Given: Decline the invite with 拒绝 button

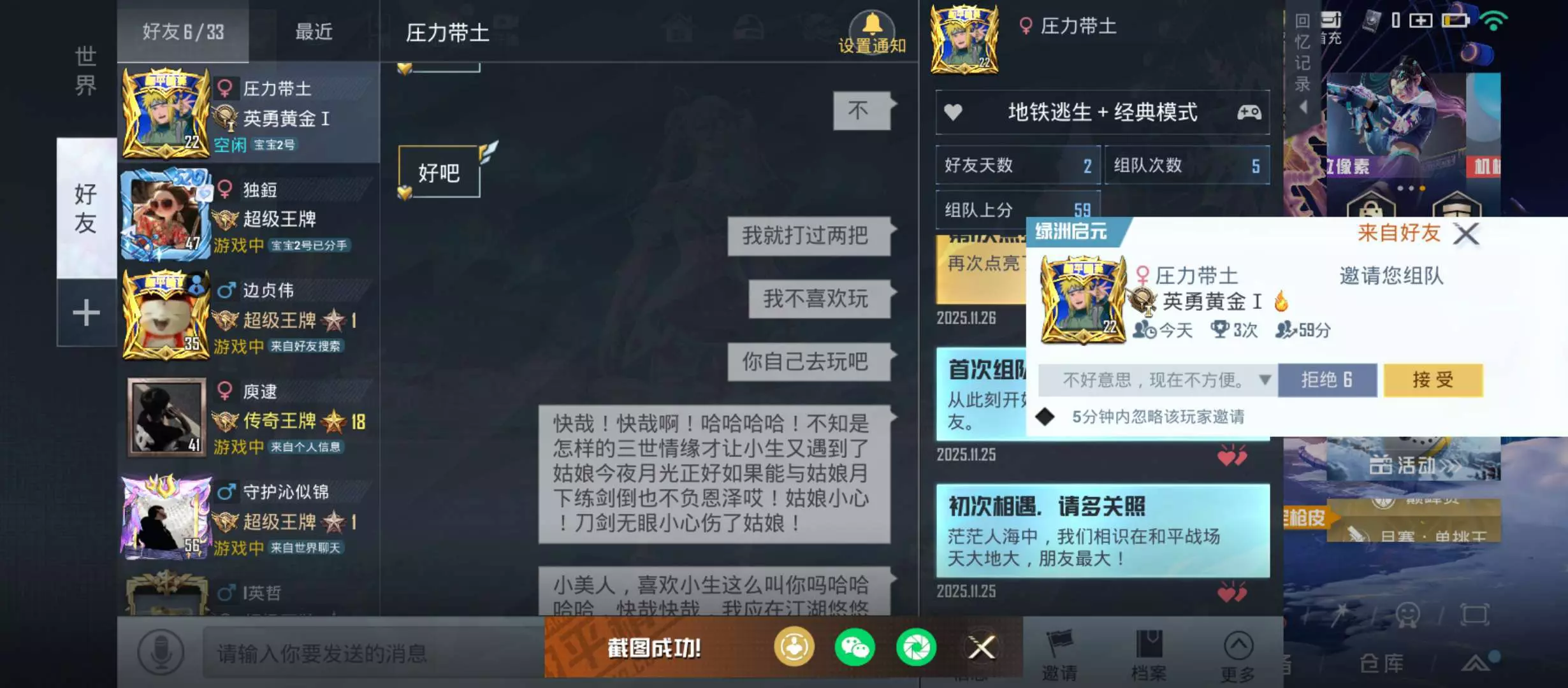Looking at the screenshot, I should pos(1327,380).
